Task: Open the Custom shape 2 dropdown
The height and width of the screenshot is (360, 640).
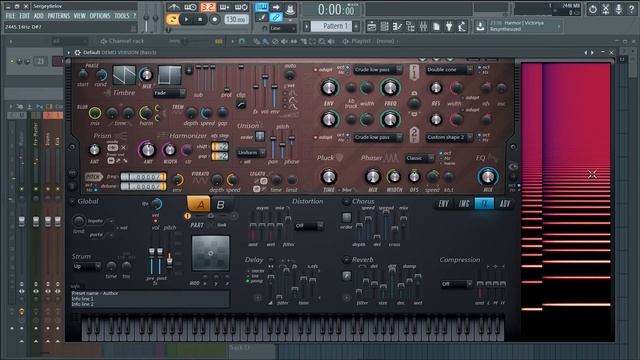Action: [449, 138]
